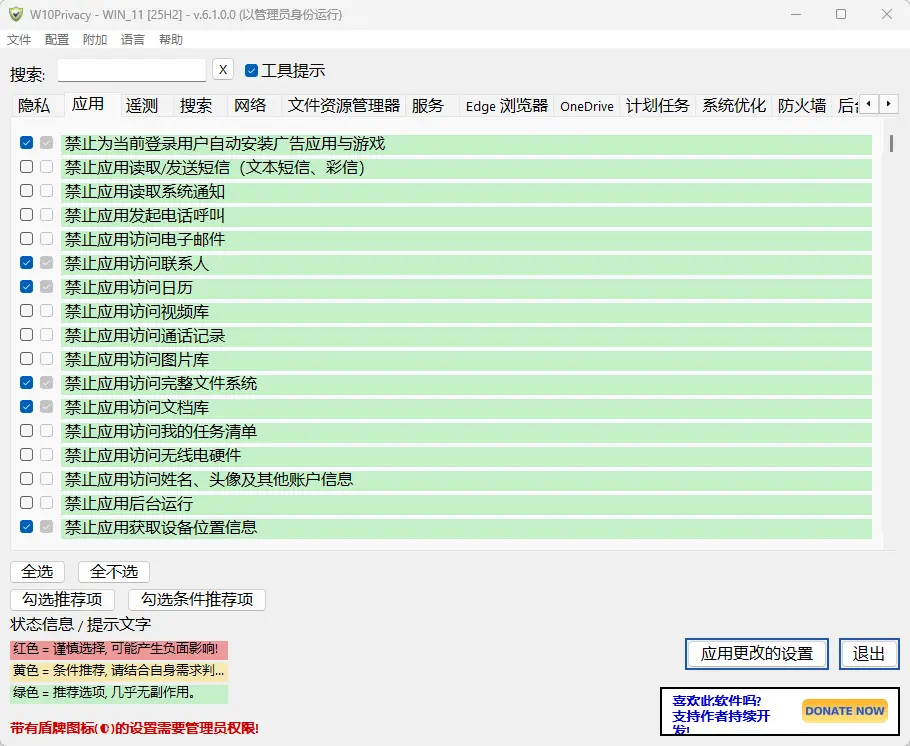
Task: Click the 应用更改的设置 button
Action: pyautogui.click(x=757, y=654)
